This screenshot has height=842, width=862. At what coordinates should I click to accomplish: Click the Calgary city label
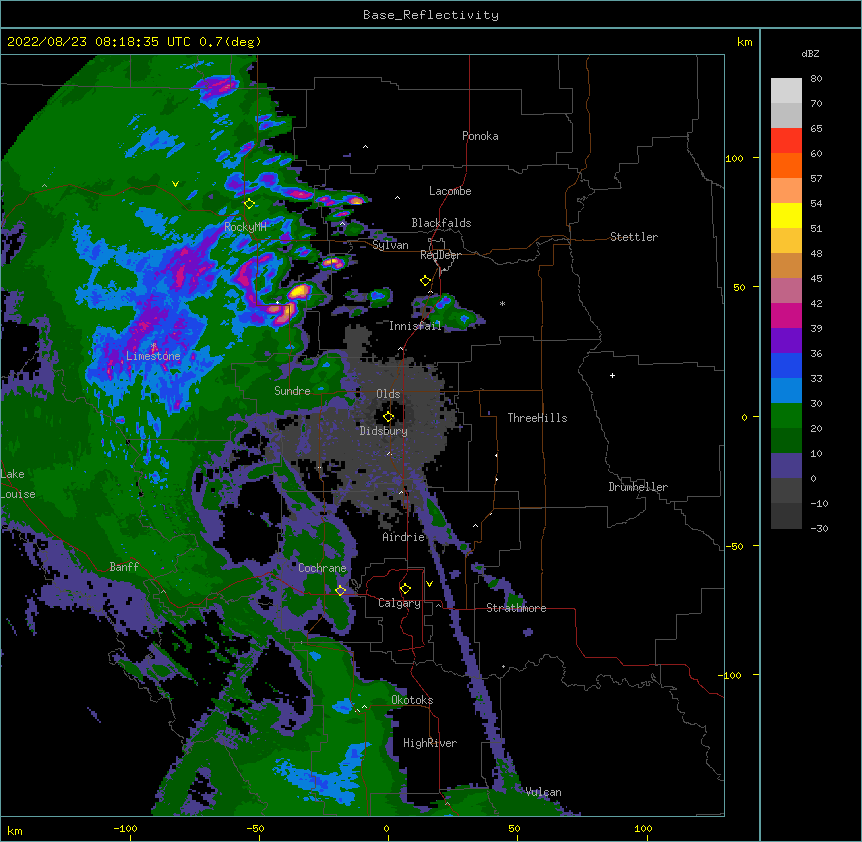(x=399, y=603)
